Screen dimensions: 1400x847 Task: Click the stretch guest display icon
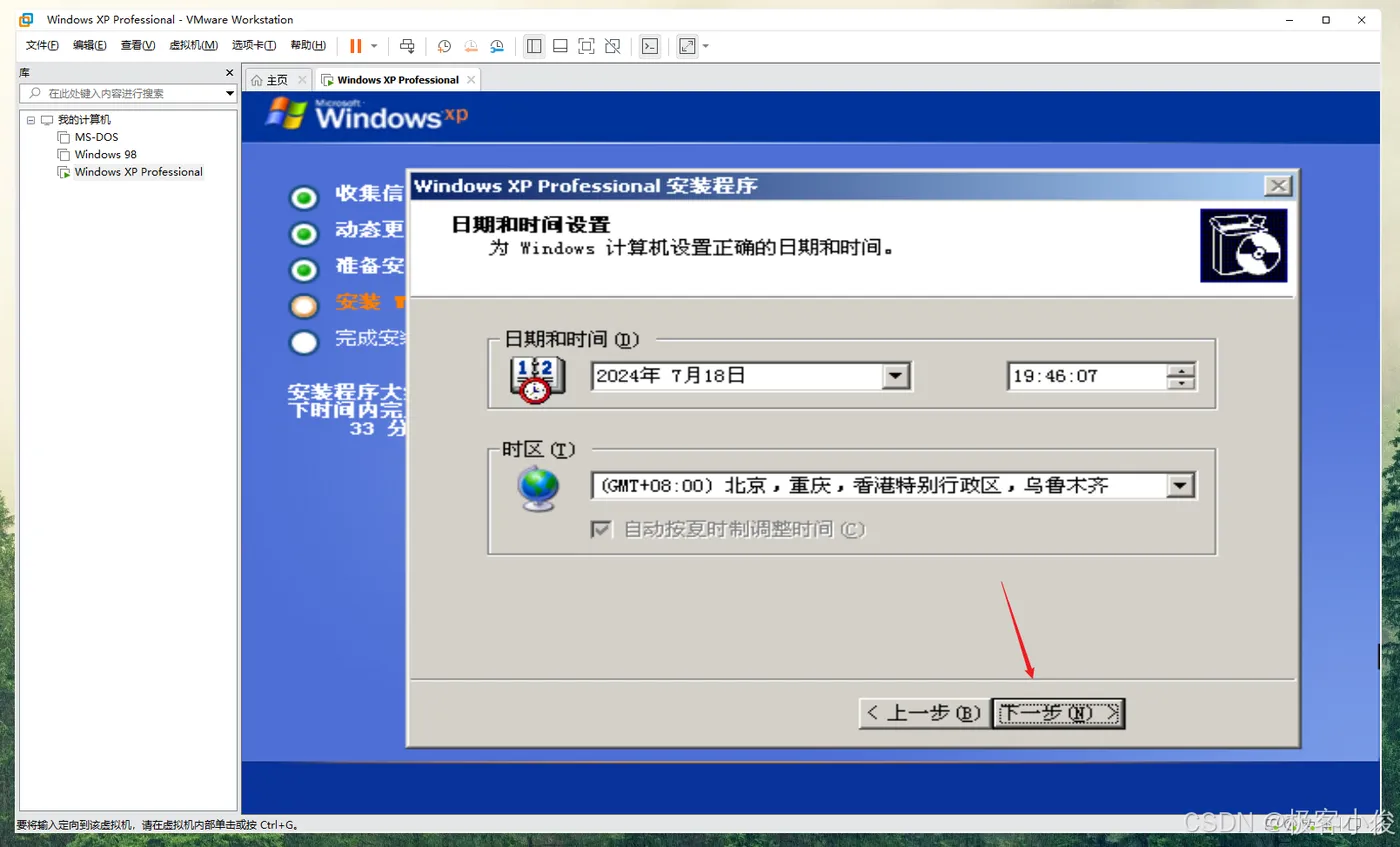point(687,46)
